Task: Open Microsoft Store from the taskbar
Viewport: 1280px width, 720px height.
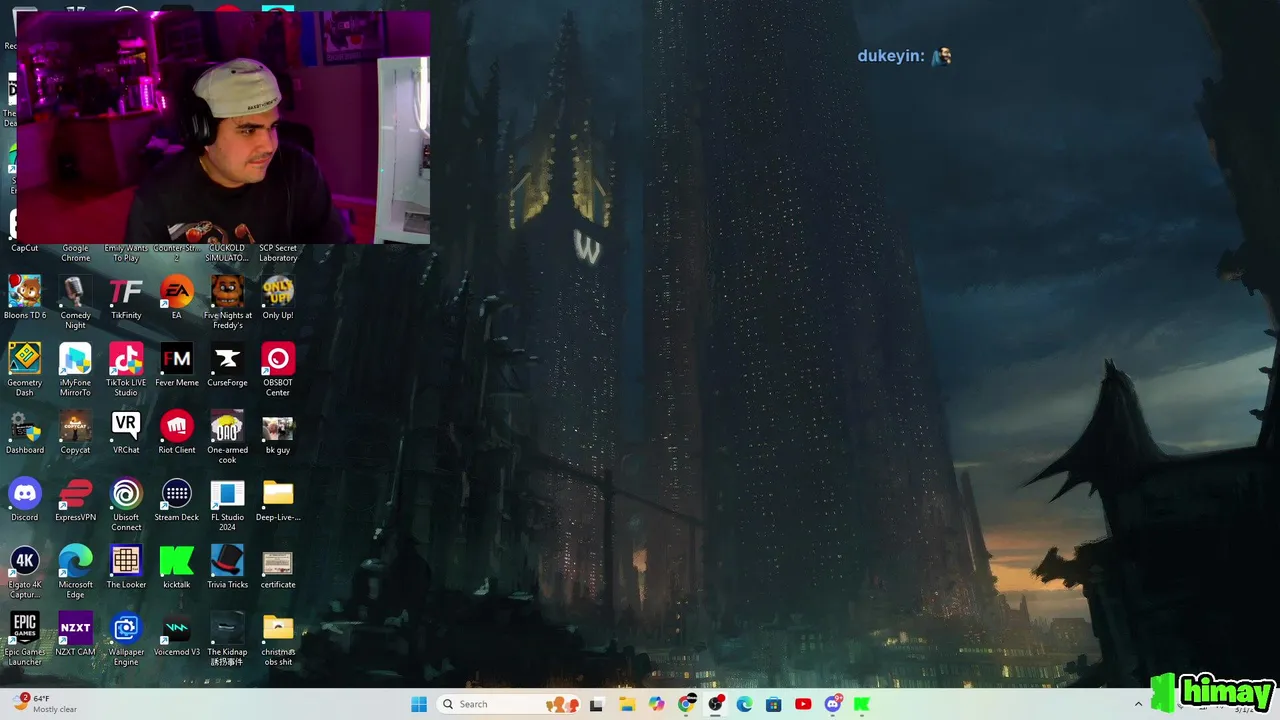Action: point(773,704)
